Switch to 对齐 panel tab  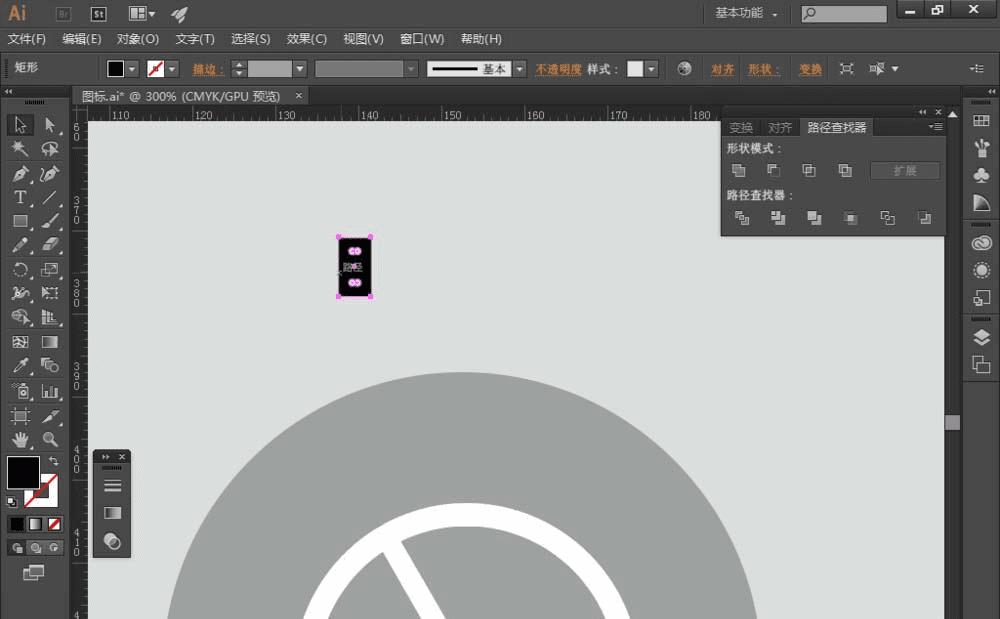click(x=780, y=127)
